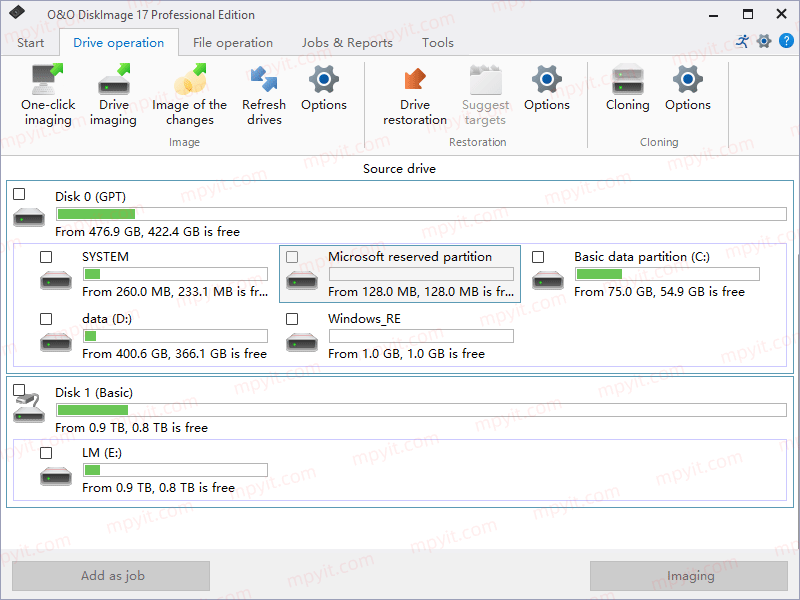Click the Windows_RE partition drive icon
This screenshot has width=800, height=600.
coord(302,342)
